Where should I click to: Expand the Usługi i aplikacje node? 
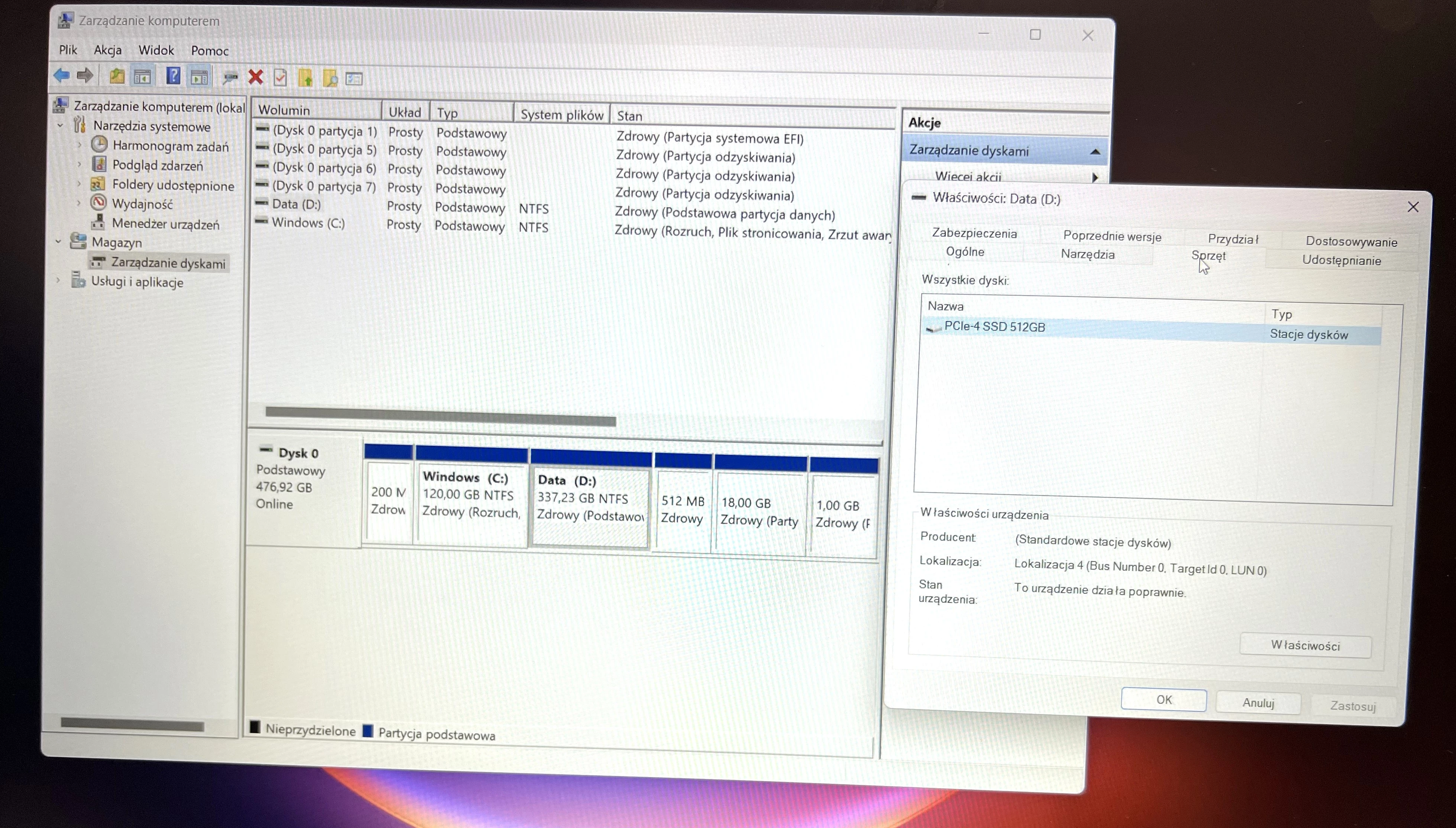(58, 280)
